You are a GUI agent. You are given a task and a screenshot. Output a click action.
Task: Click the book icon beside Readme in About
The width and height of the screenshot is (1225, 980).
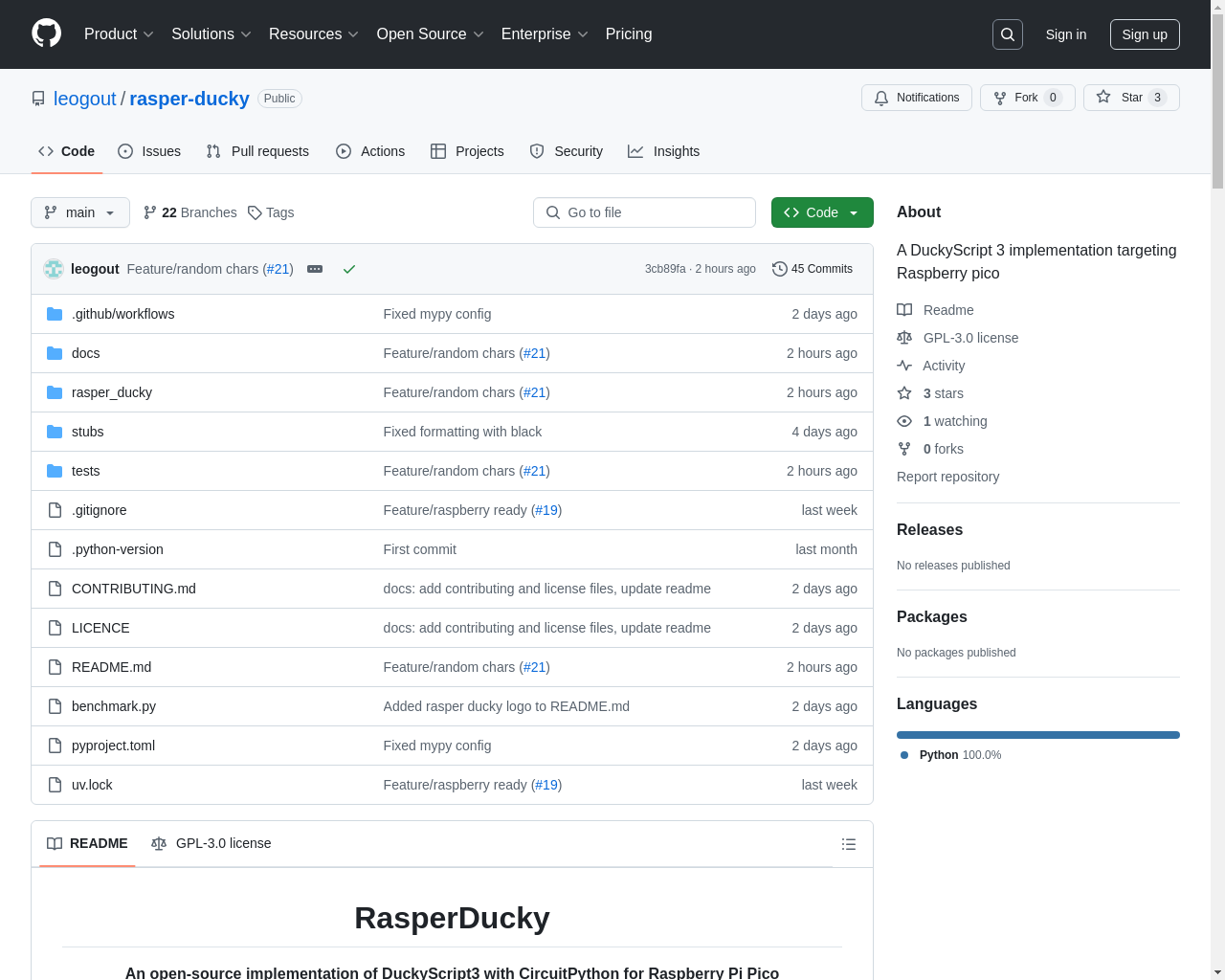tap(904, 310)
